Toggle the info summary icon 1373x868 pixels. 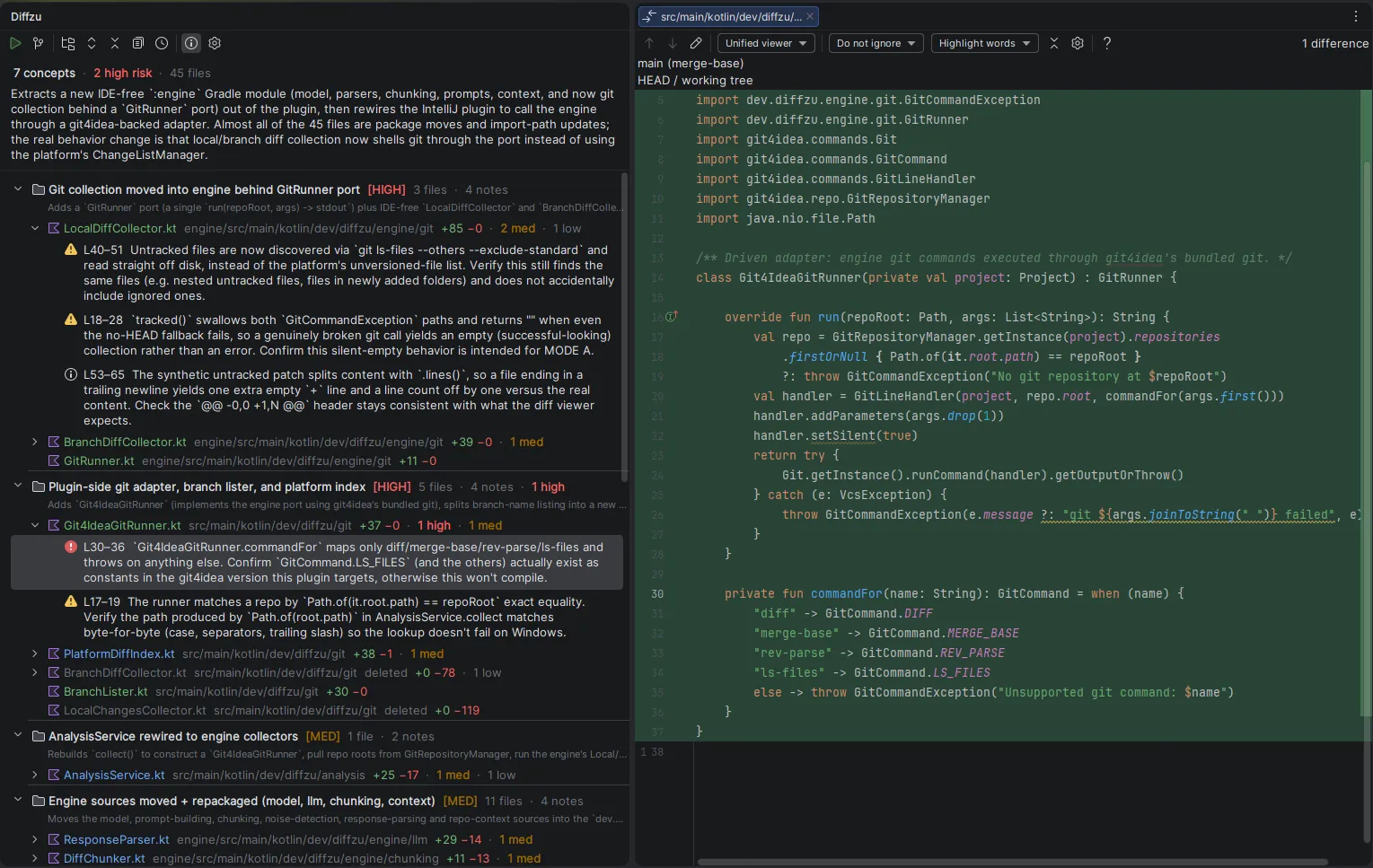pos(191,43)
